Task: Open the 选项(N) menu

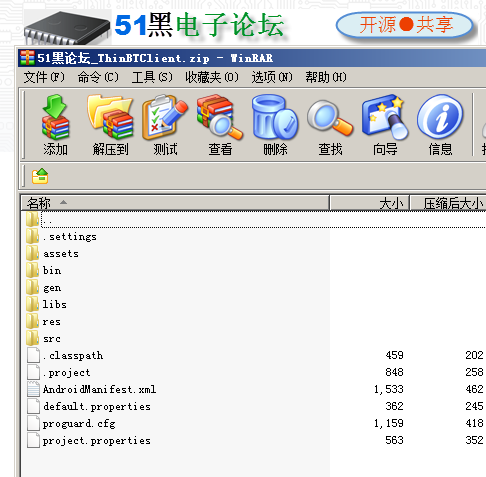Action: pyautogui.click(x=272, y=77)
